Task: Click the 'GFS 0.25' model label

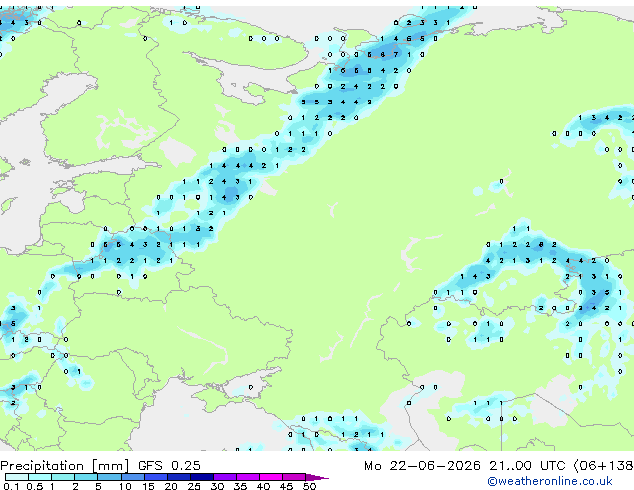Action: [x=169, y=465]
